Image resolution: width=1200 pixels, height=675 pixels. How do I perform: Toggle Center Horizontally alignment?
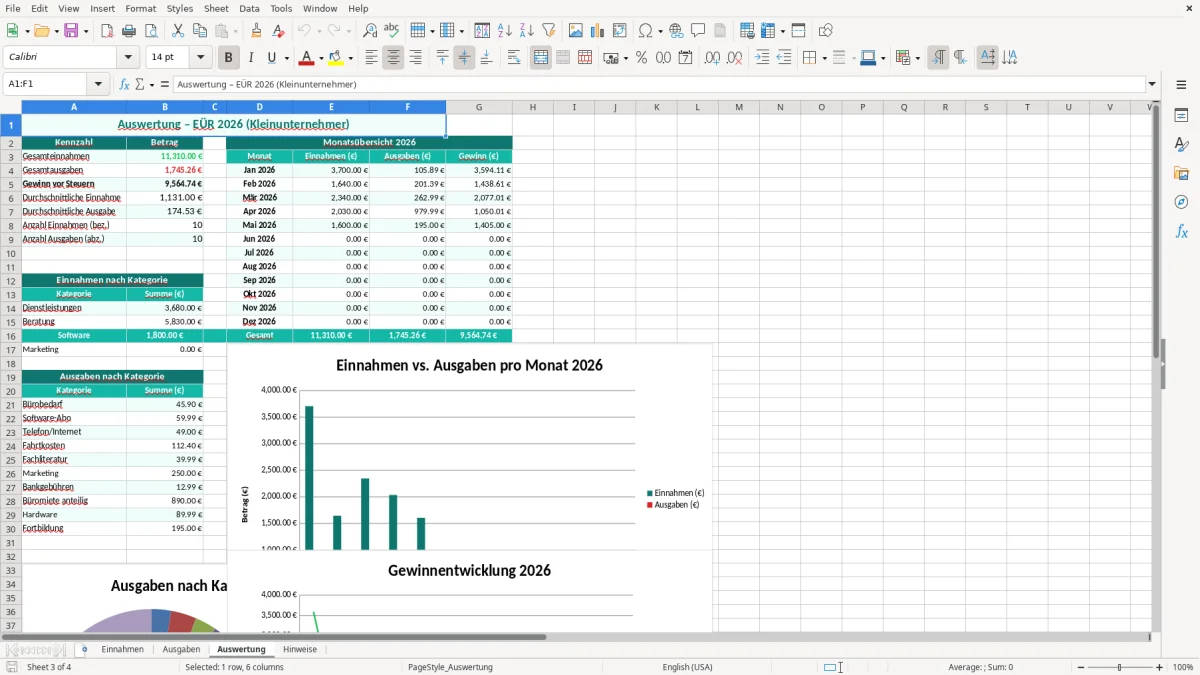coord(394,58)
